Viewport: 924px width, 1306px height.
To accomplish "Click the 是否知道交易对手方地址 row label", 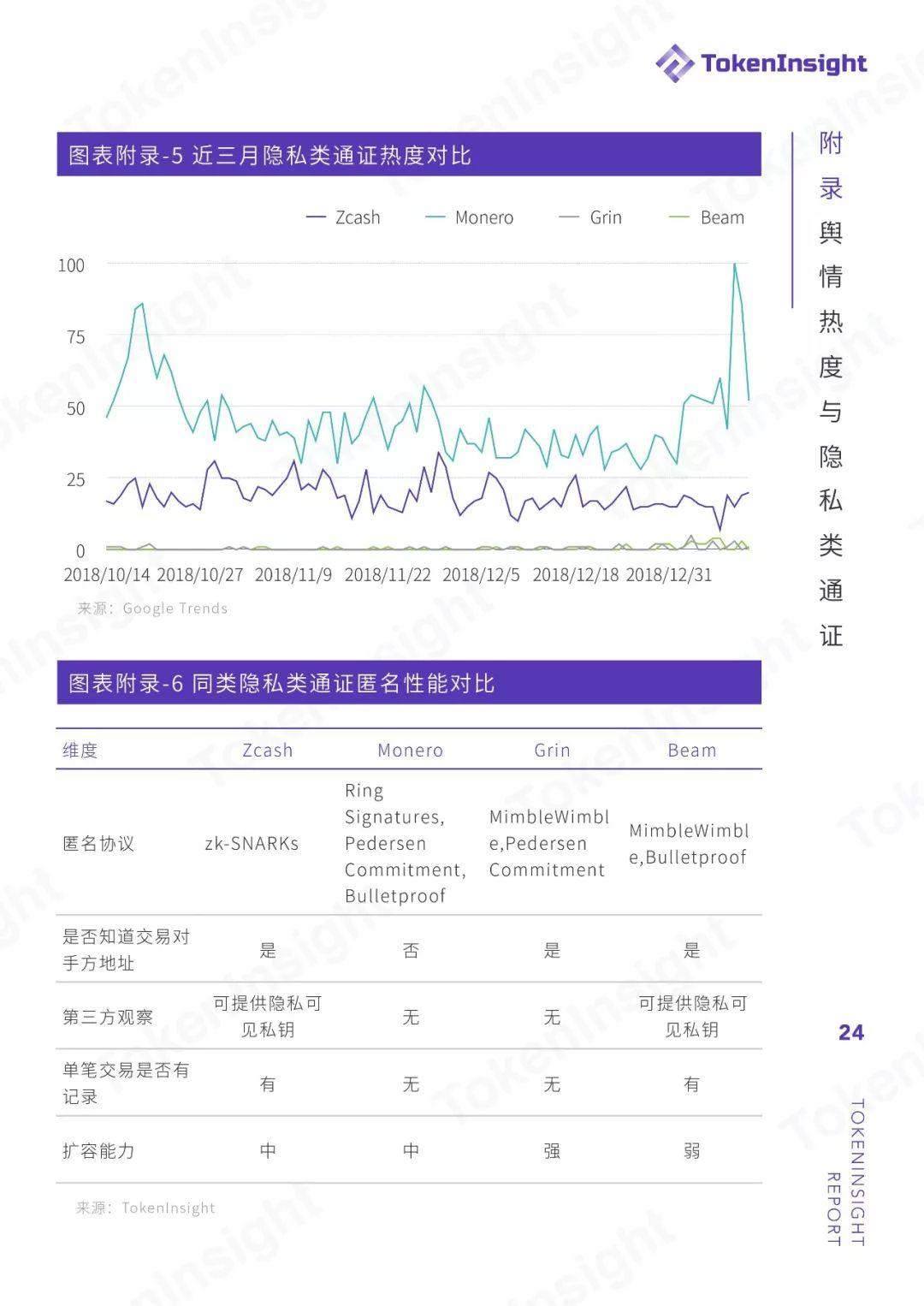I will (x=126, y=950).
